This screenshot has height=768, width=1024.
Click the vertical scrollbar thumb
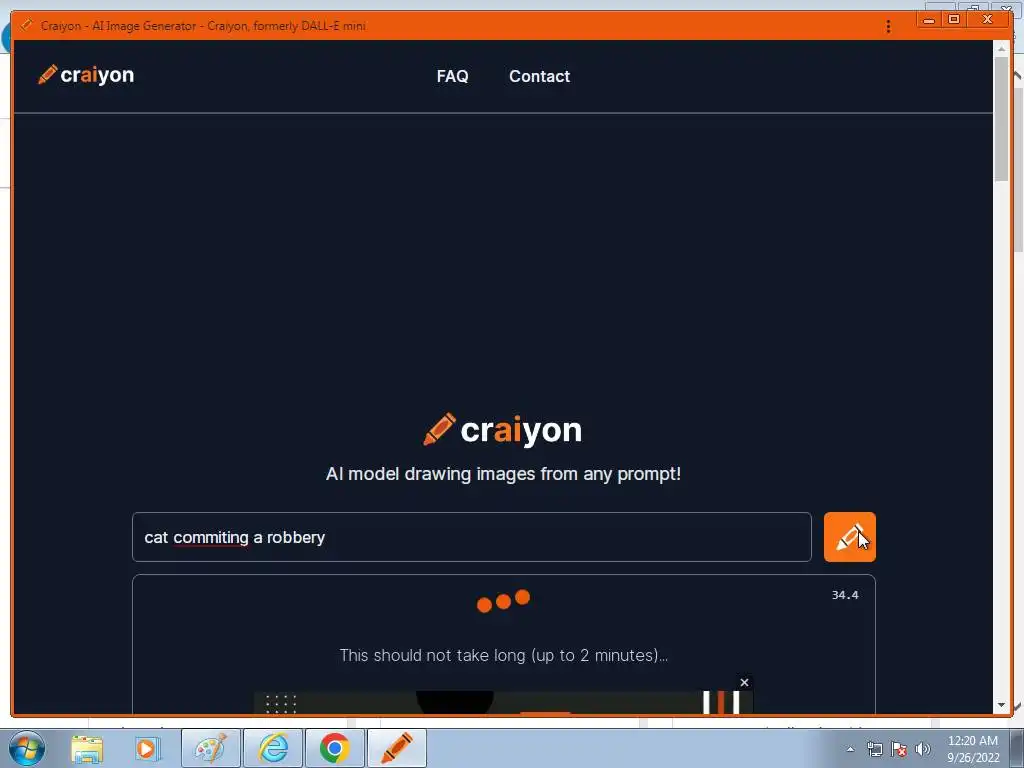[1001, 119]
